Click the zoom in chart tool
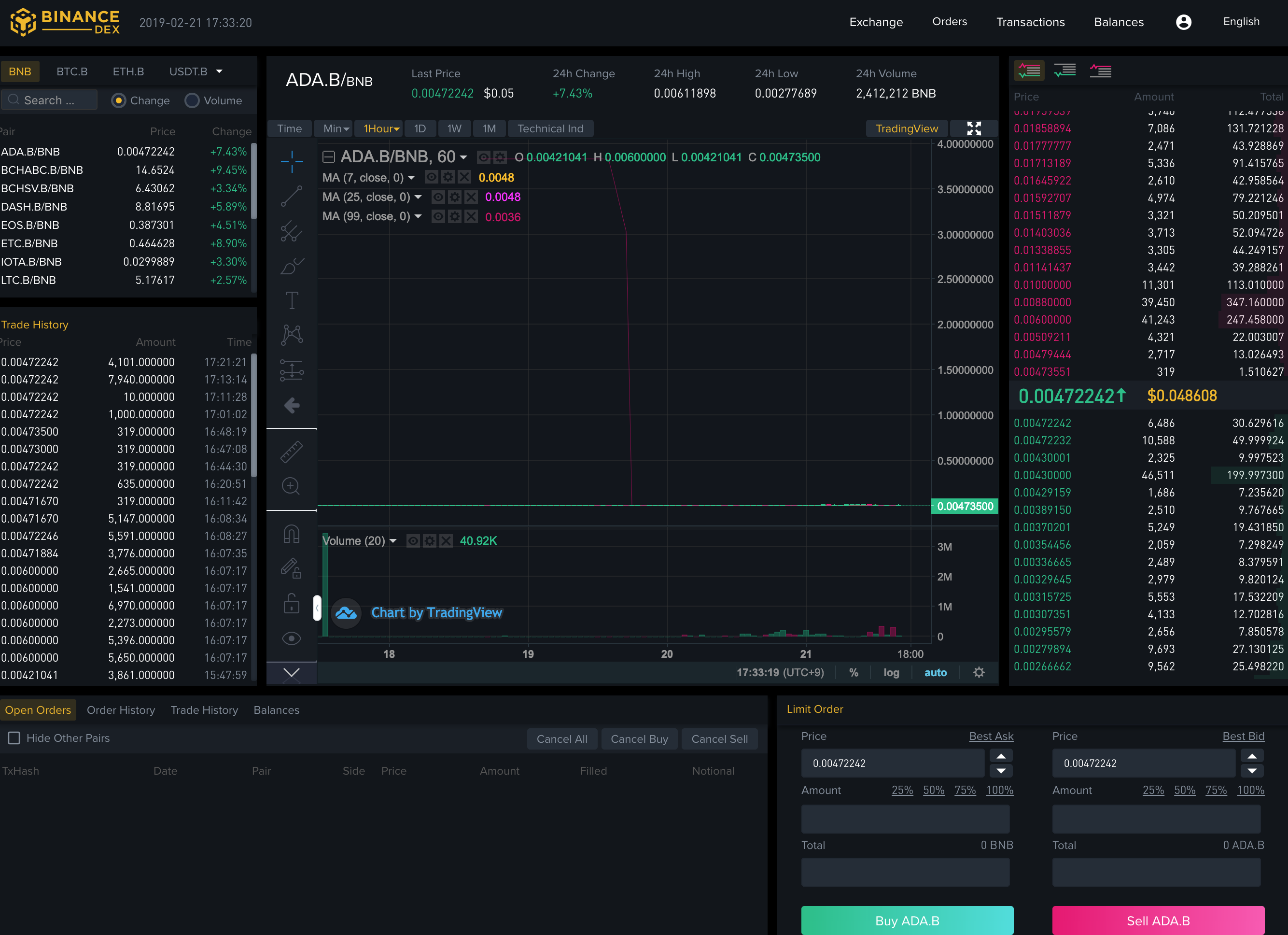This screenshot has width=1288, height=935. click(x=291, y=486)
